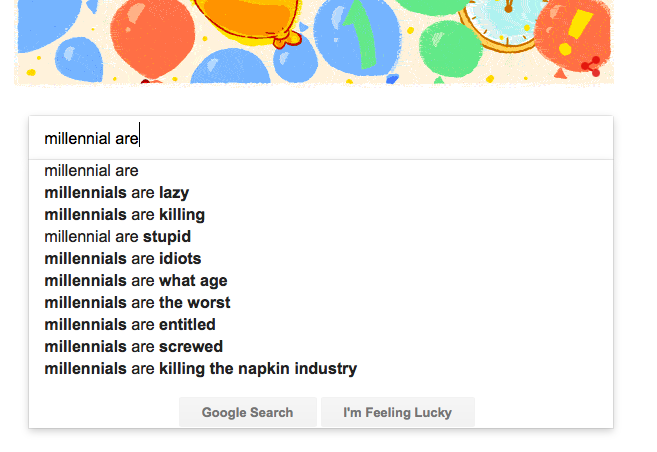Pick the "killing the napkin industry" suggestion
Viewport: 657px width, 452px height.
[200, 369]
